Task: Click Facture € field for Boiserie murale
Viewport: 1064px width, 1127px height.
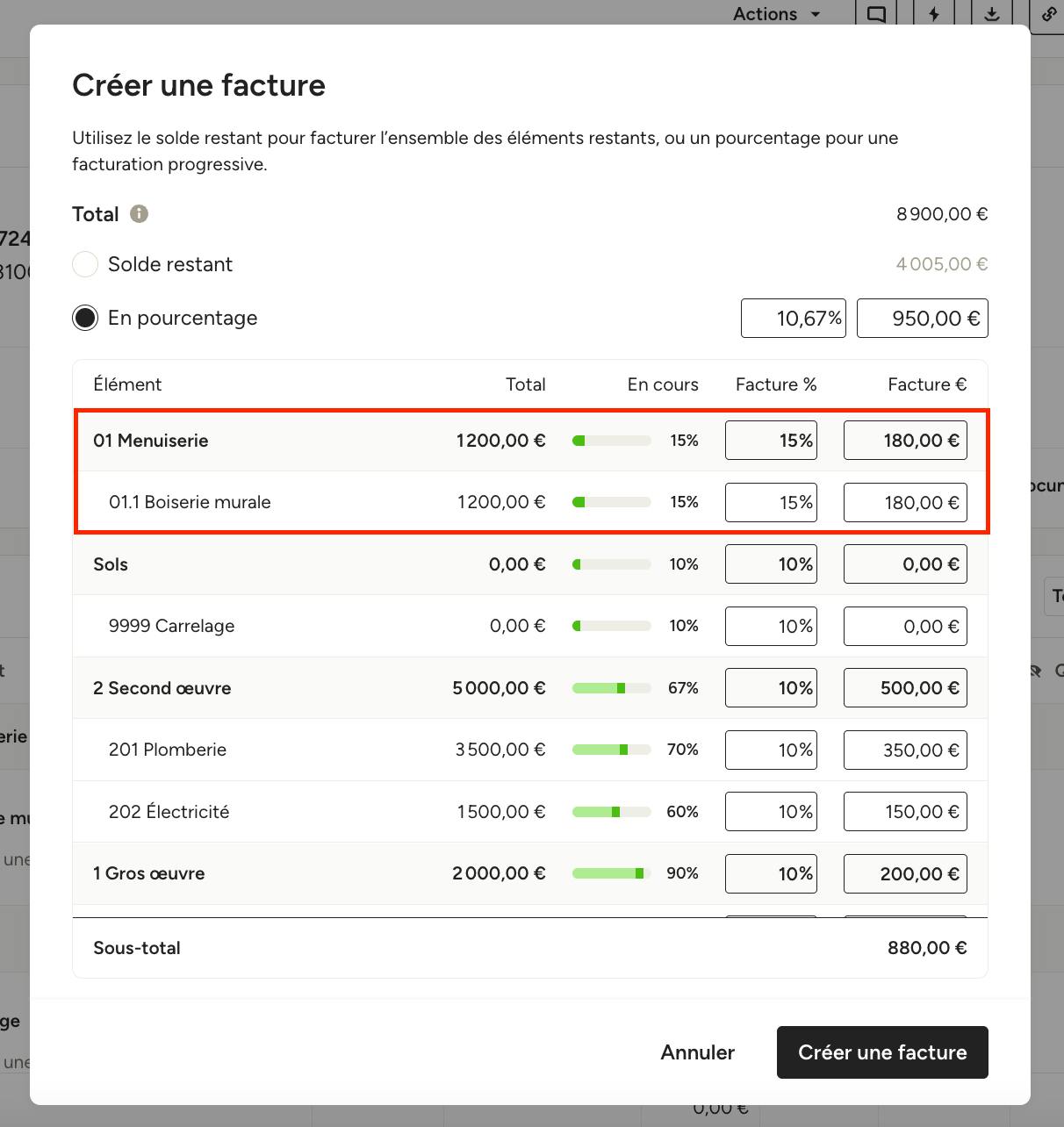Action: 905,502
